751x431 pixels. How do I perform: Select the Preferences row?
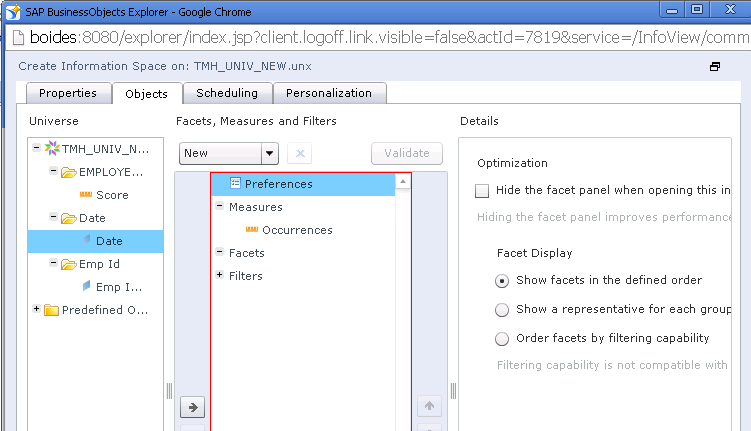click(303, 184)
